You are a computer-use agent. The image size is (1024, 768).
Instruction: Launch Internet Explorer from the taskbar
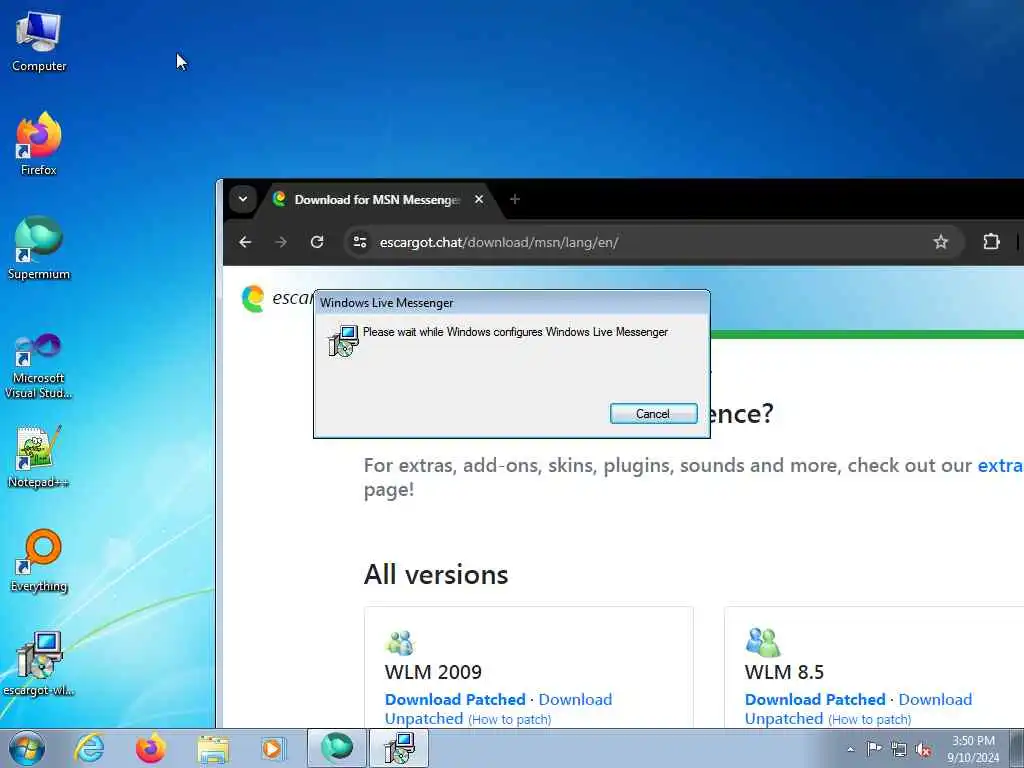click(89, 748)
